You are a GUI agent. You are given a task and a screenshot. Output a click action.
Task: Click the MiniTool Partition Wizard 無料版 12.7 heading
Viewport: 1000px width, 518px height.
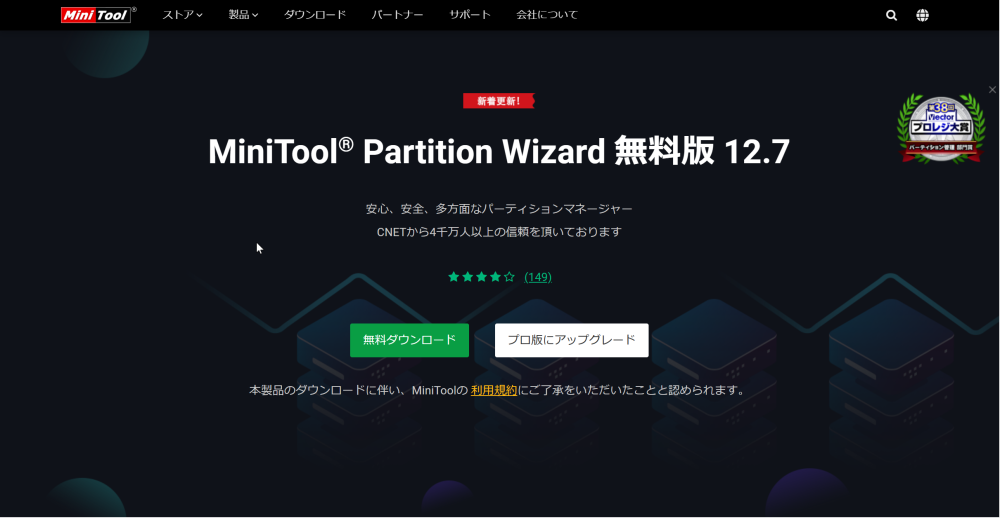[499, 152]
